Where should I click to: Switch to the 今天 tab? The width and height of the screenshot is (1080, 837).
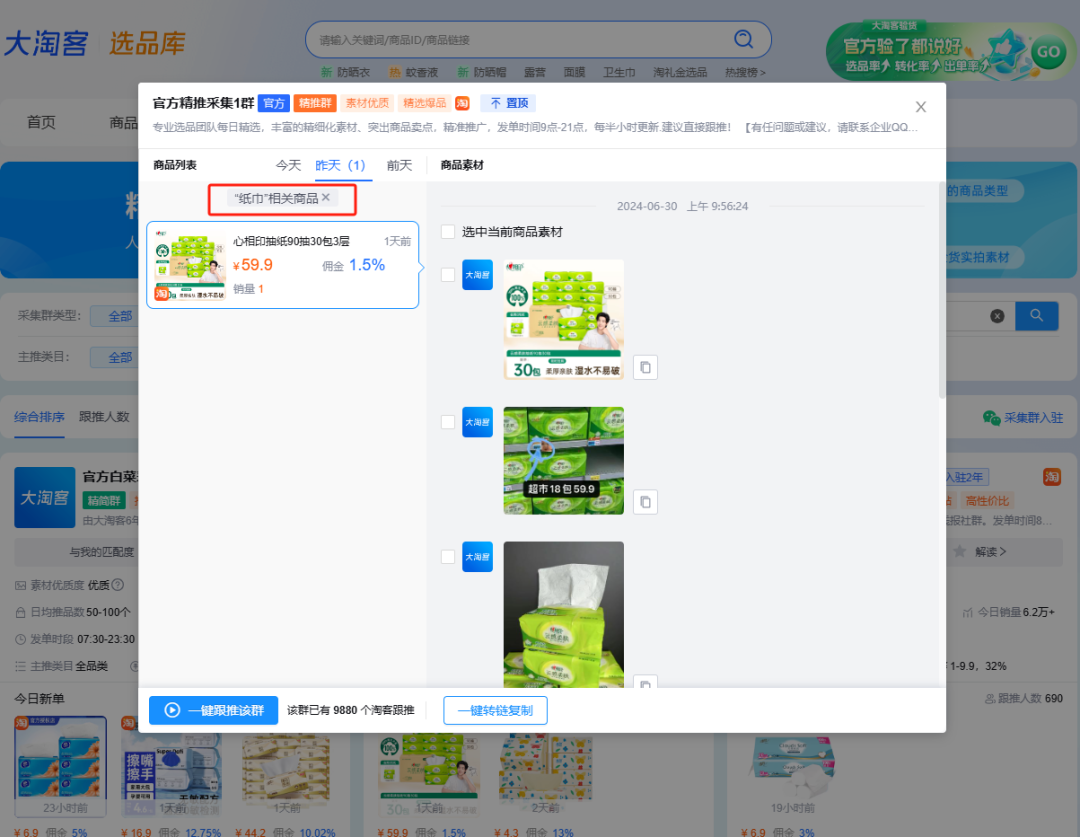click(288, 165)
